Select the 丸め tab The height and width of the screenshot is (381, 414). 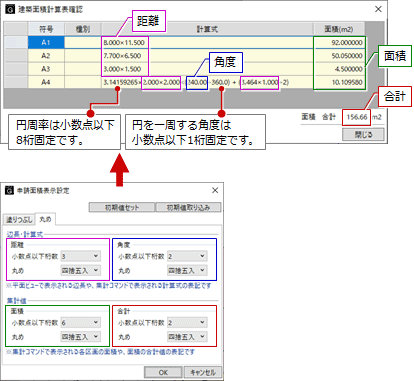tap(45, 219)
